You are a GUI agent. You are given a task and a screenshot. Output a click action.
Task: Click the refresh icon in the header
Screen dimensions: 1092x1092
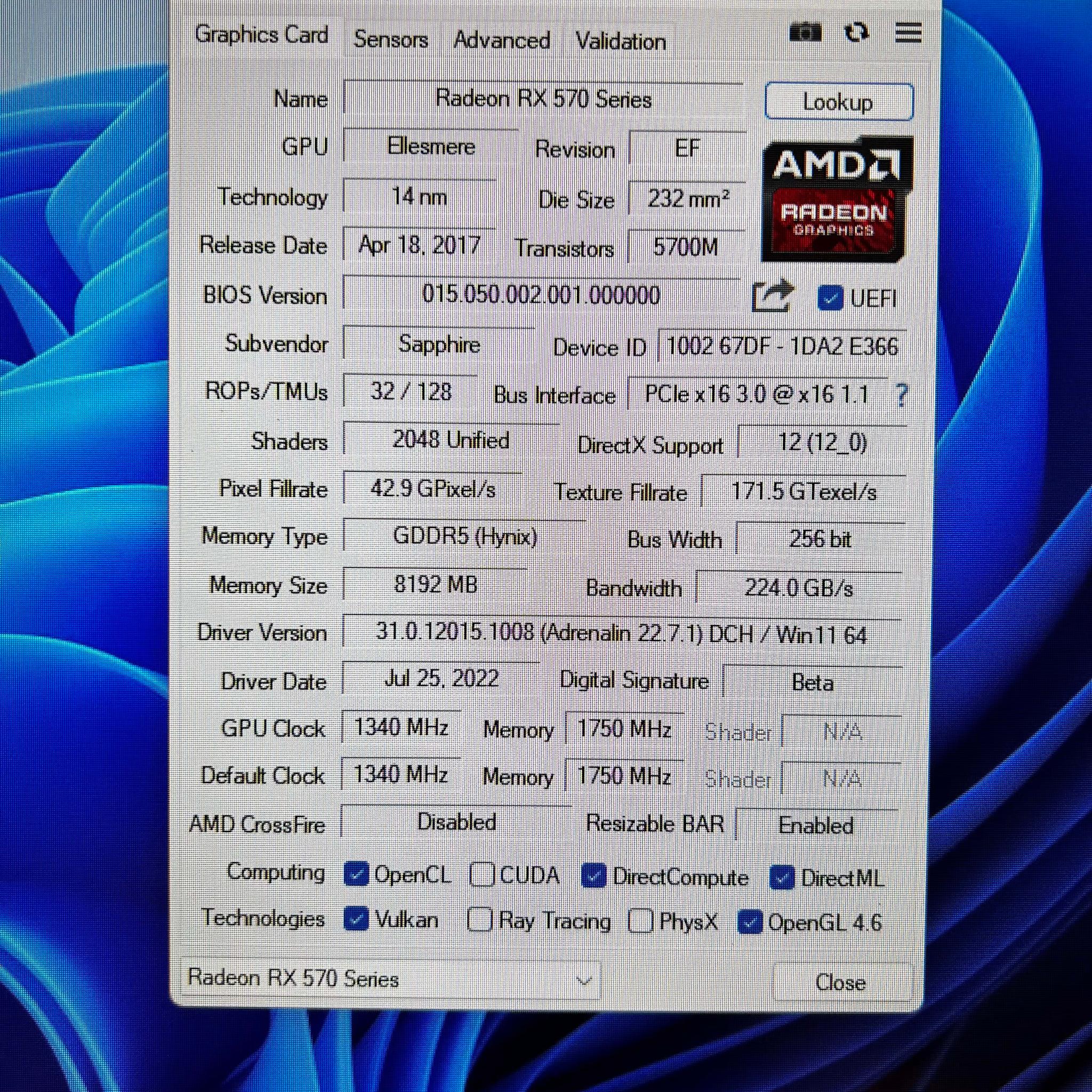[857, 33]
